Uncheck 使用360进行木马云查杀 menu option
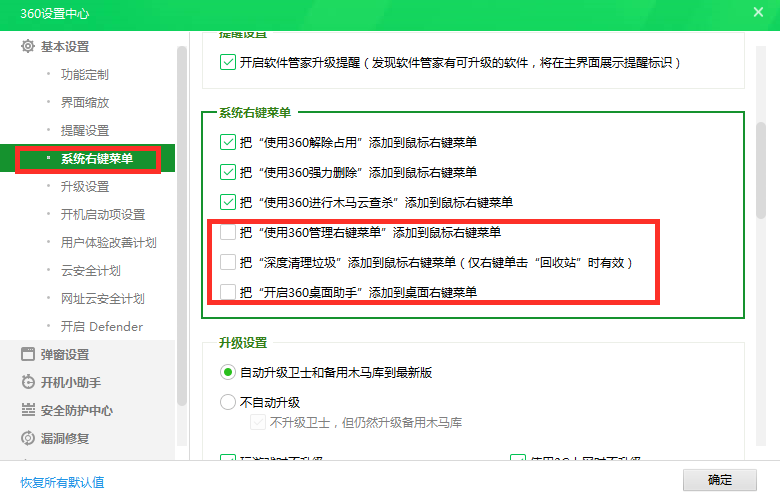The image size is (780, 500). click(228, 202)
